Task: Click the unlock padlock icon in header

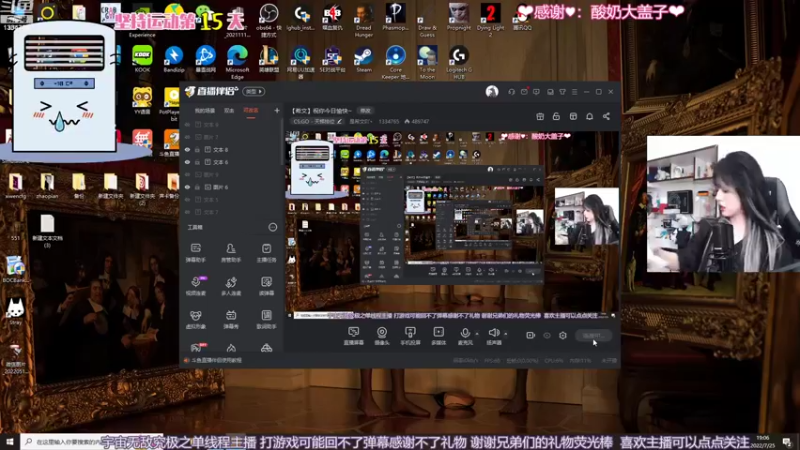Action: point(556,116)
